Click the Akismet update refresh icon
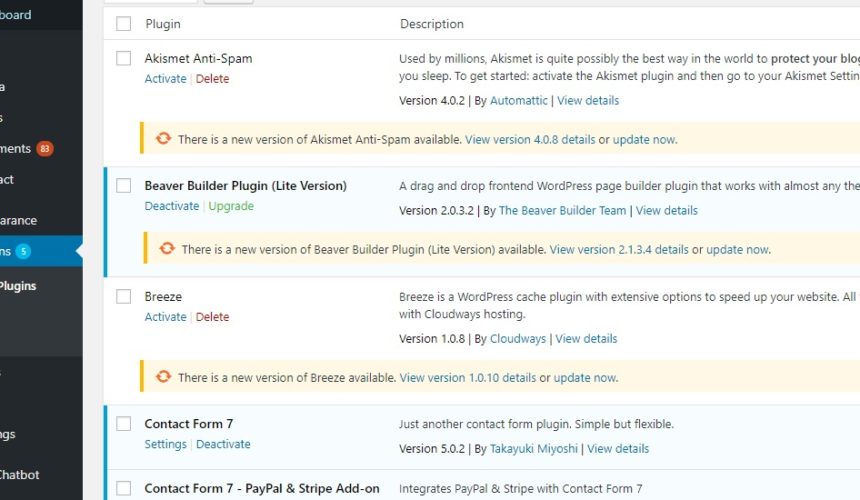Viewport: 860px width, 500px height. (x=163, y=138)
